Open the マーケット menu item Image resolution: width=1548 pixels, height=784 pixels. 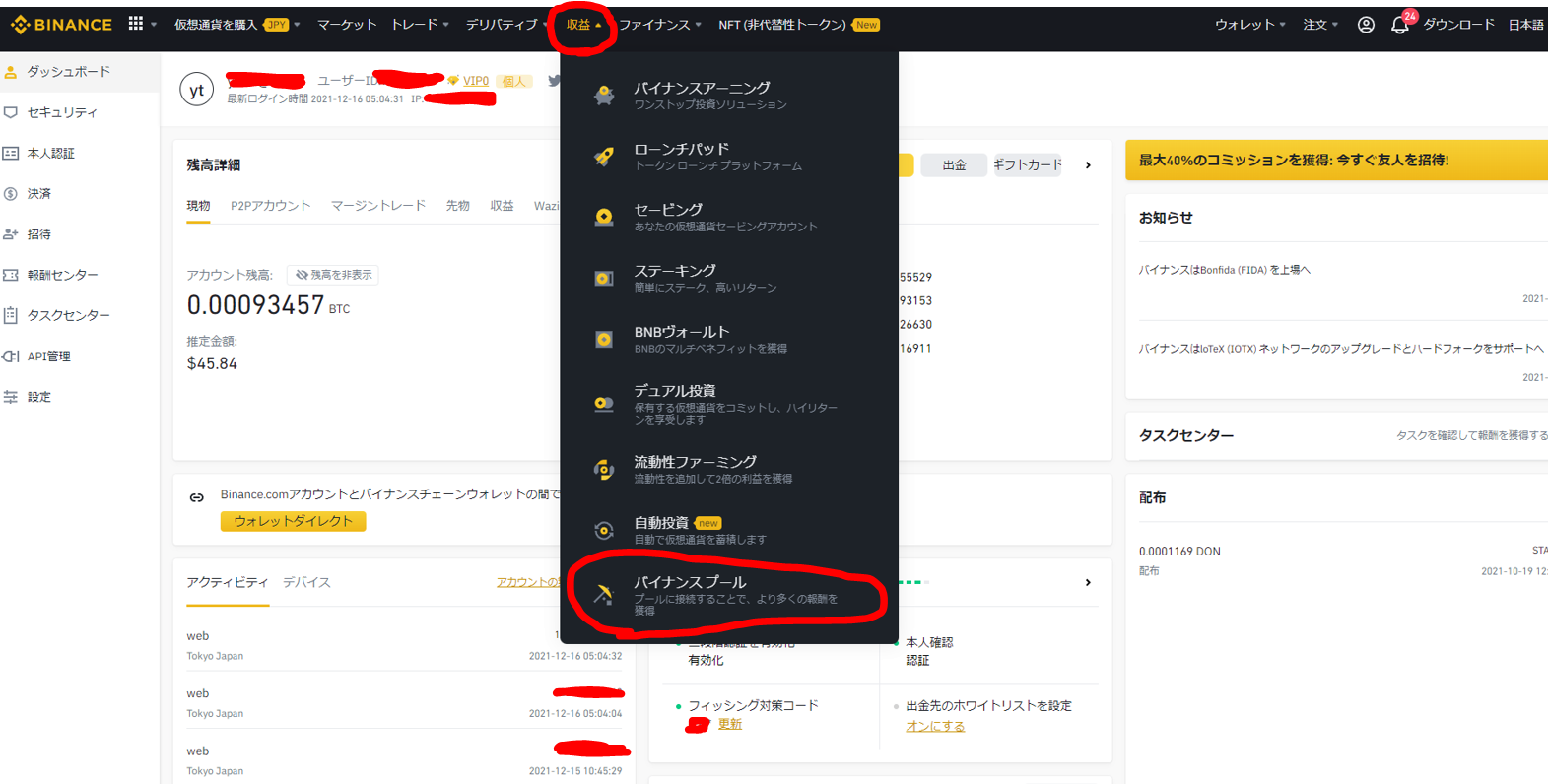tap(347, 25)
